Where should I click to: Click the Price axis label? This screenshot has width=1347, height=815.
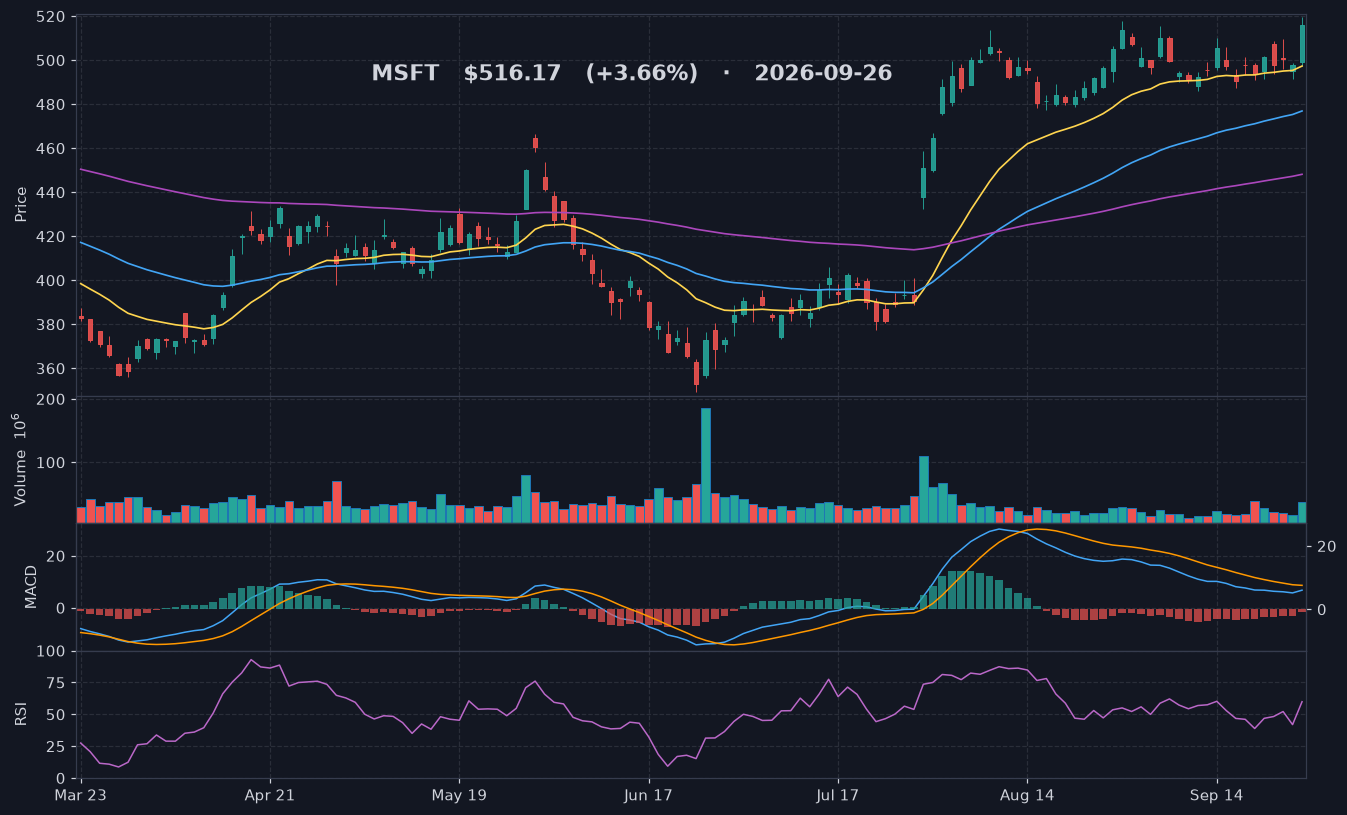21,204
